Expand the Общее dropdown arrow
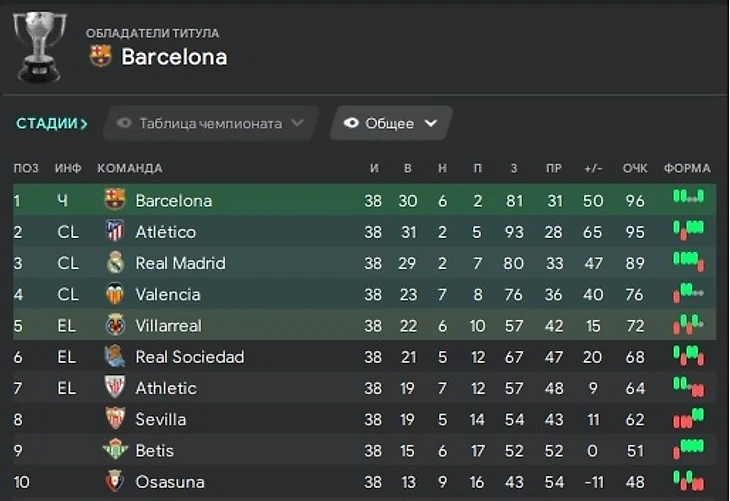Viewport: 730px width, 501px height. (431, 124)
